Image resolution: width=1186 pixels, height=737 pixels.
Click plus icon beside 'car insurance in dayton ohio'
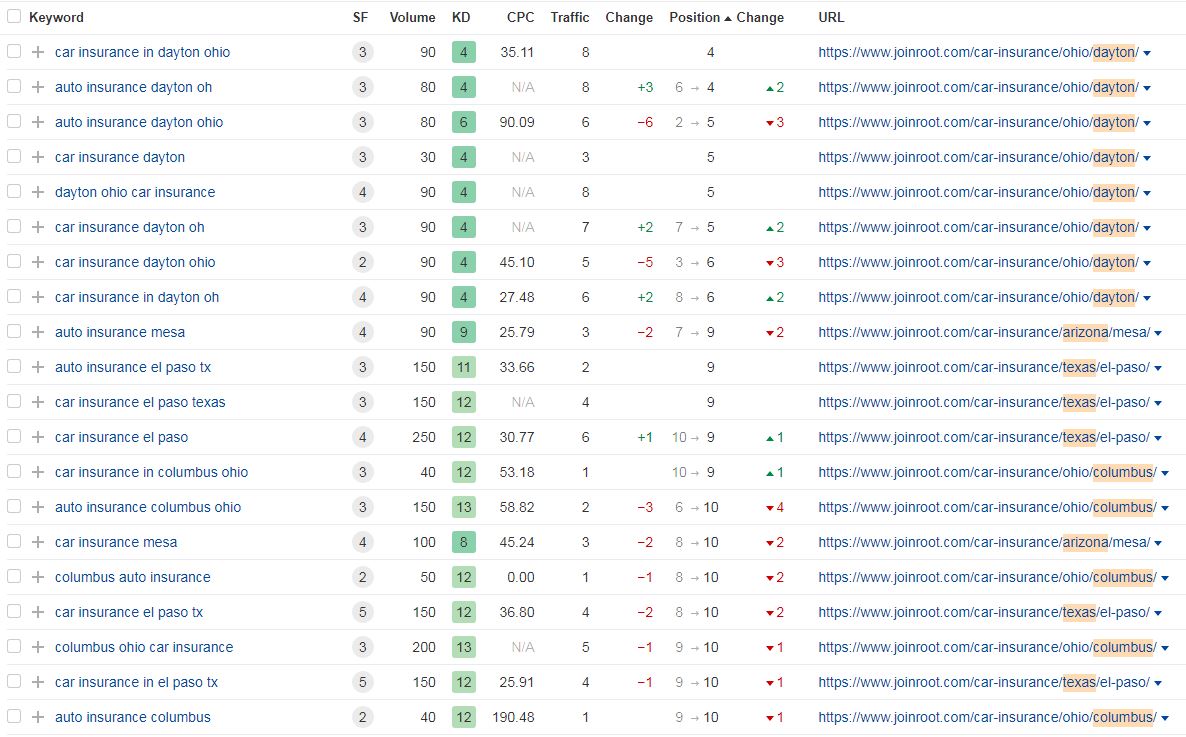click(38, 52)
